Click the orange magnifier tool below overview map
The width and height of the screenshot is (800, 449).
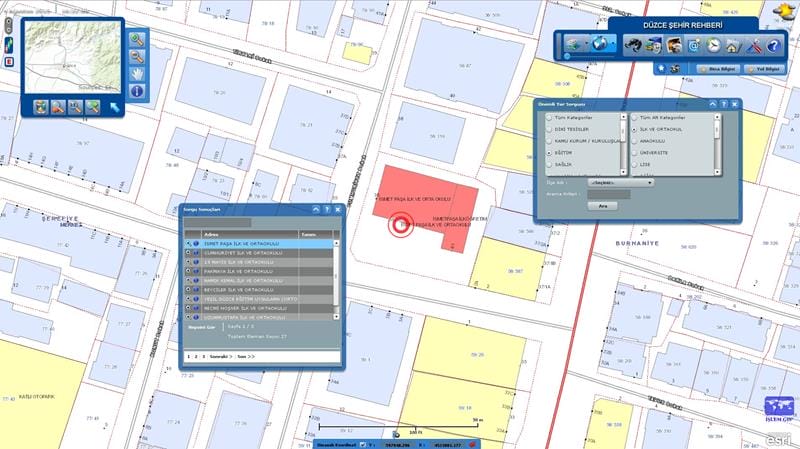pyautogui.click(x=58, y=107)
